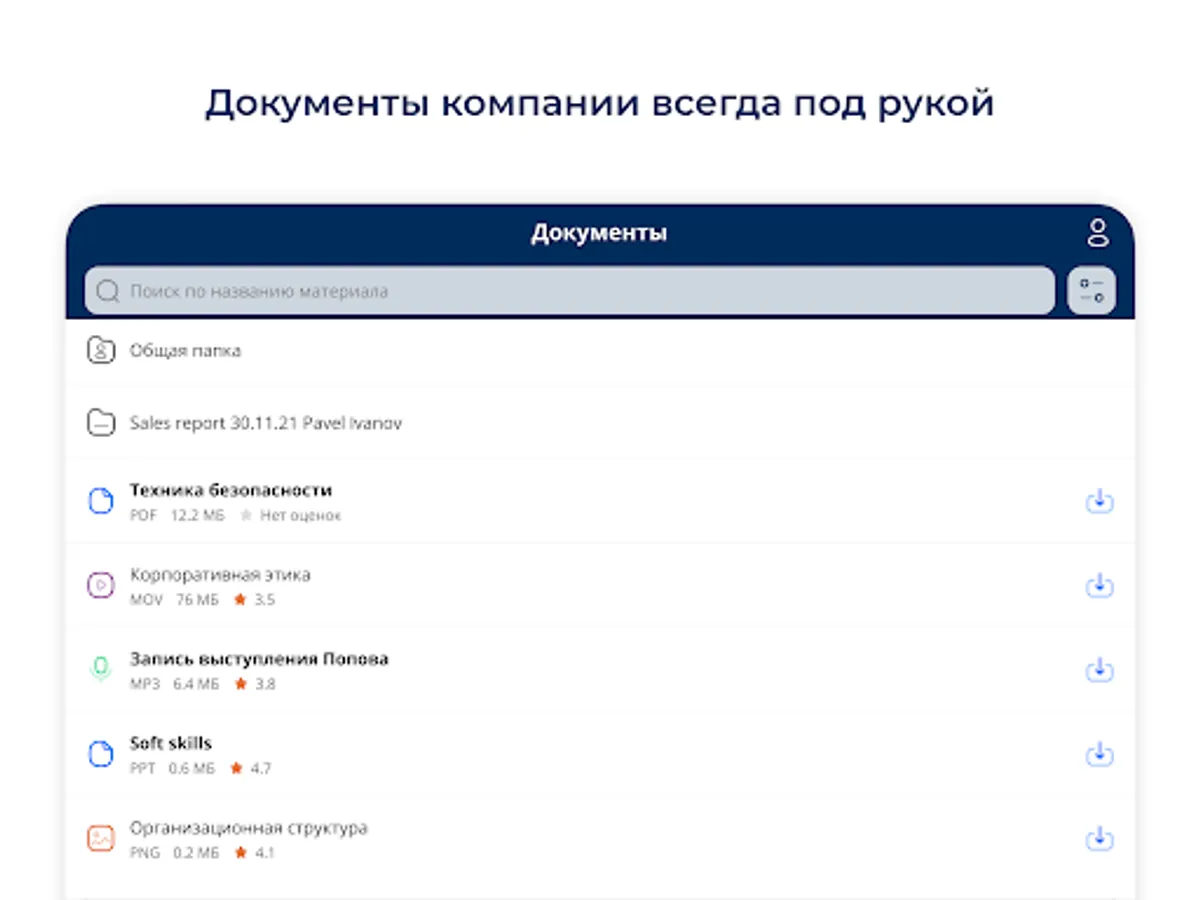Click the 4.7 rating star for Soft skills
The image size is (1200, 900).
click(x=237, y=768)
